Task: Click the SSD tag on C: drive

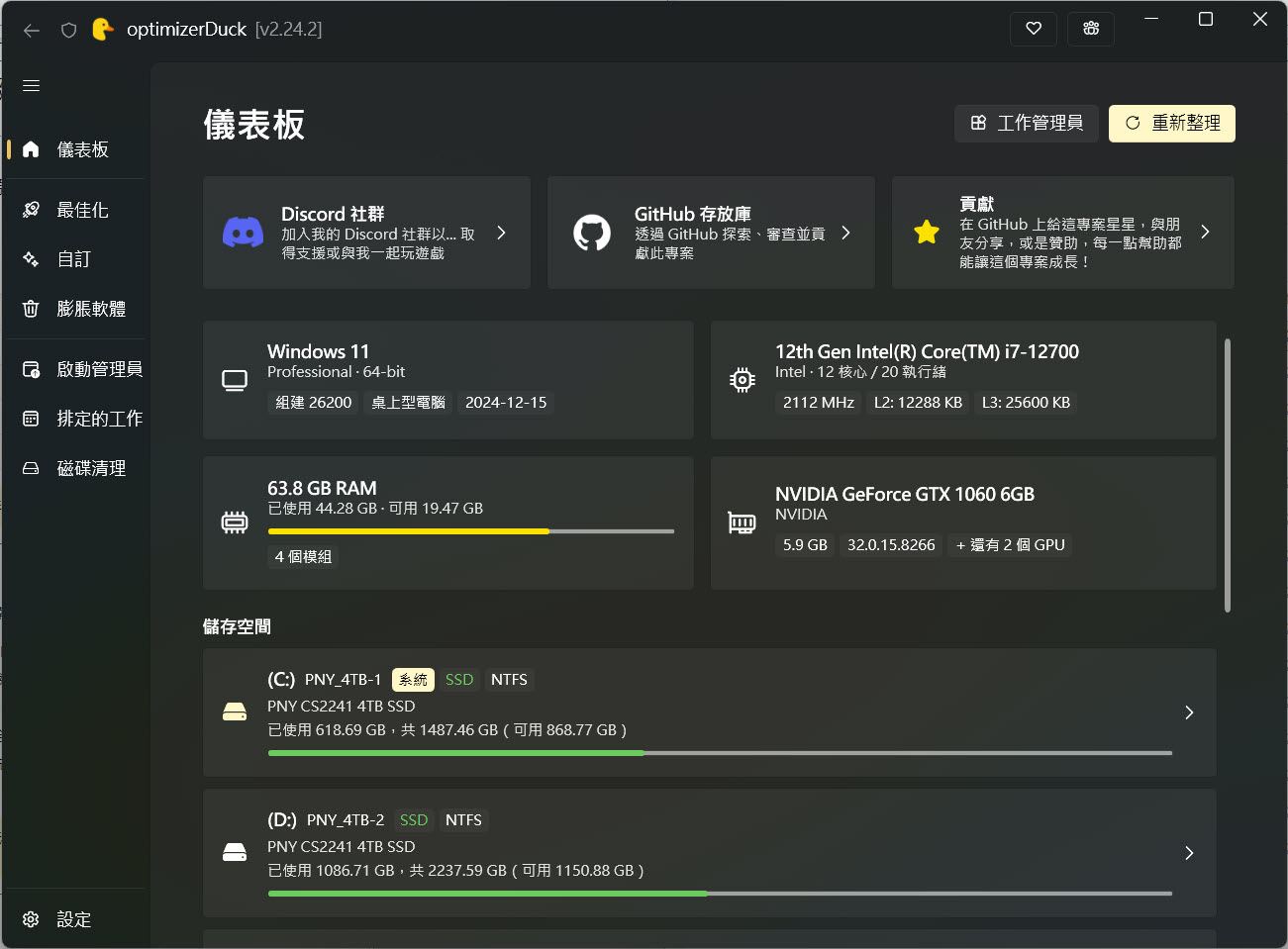Action: click(459, 680)
